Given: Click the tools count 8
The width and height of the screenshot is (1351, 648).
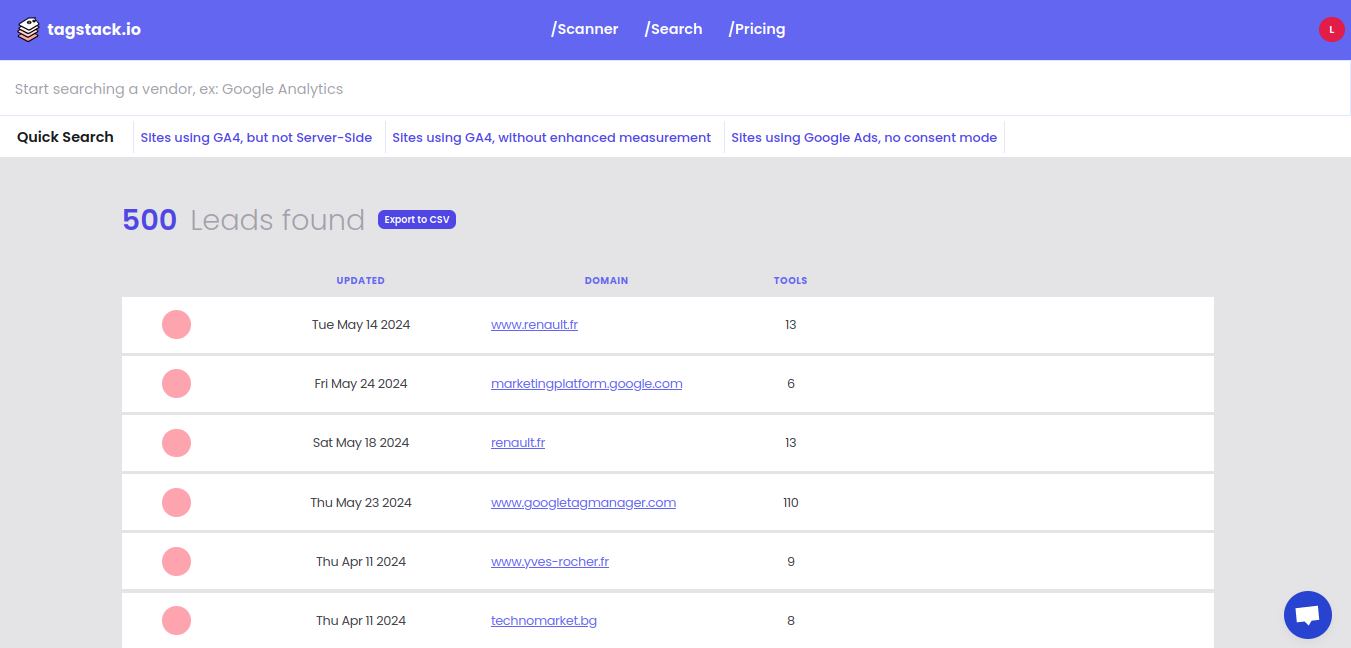Looking at the screenshot, I should coord(791,621).
